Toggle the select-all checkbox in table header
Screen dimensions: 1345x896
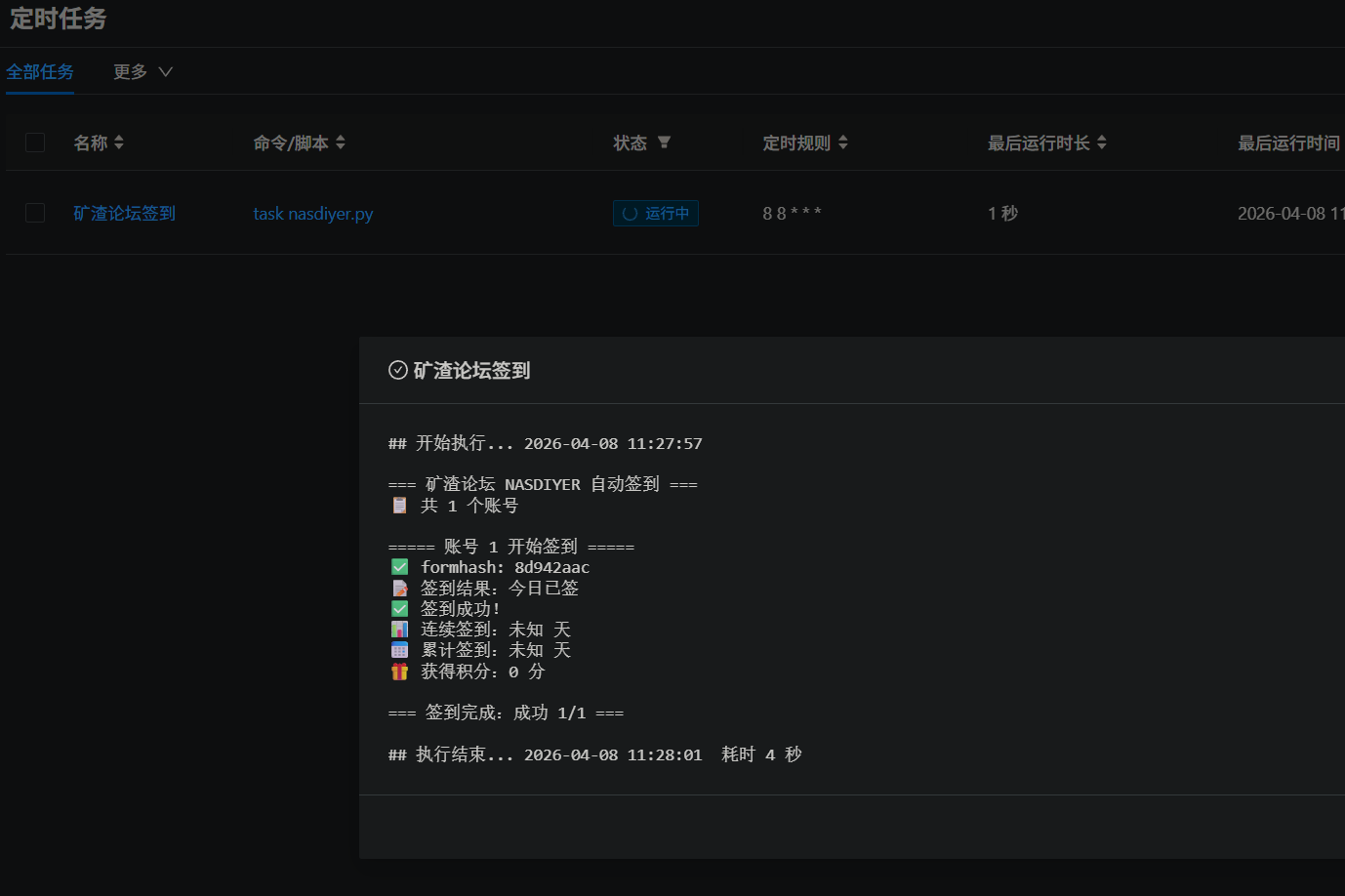(x=35, y=143)
